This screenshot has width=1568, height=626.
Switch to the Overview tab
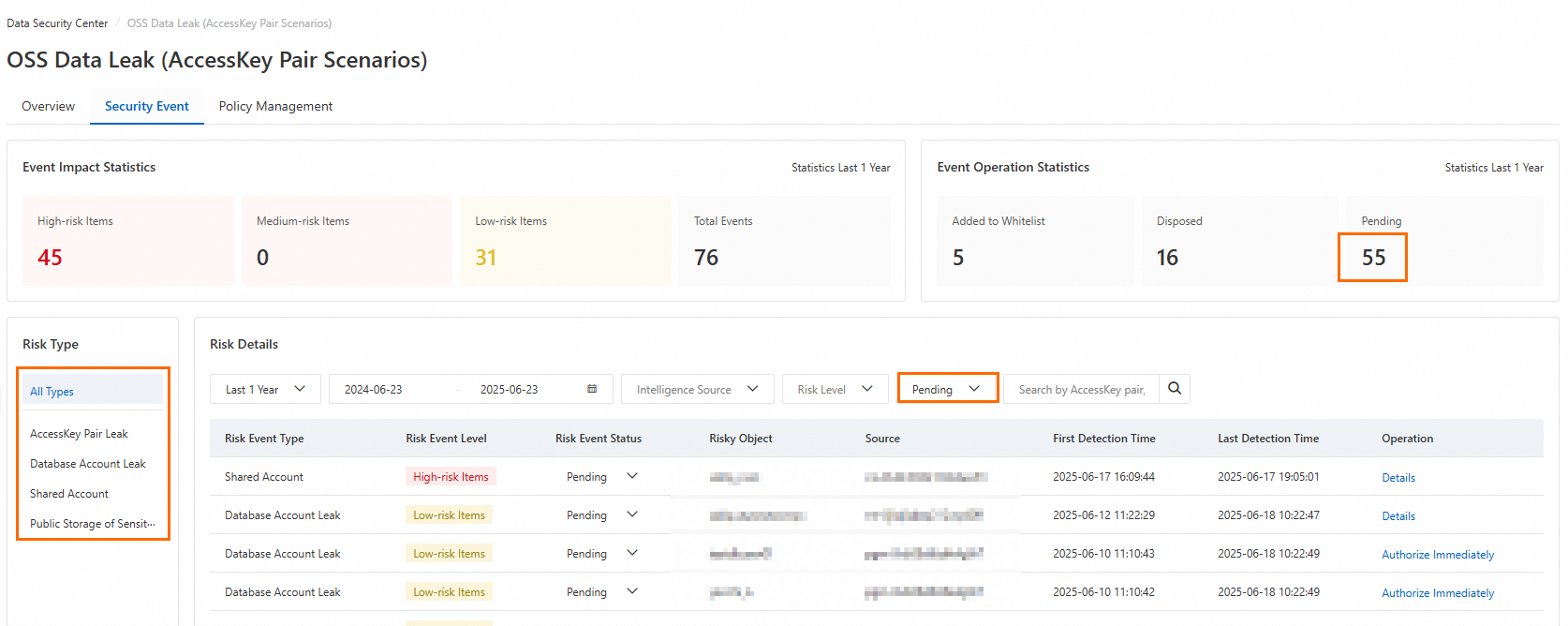[48, 106]
